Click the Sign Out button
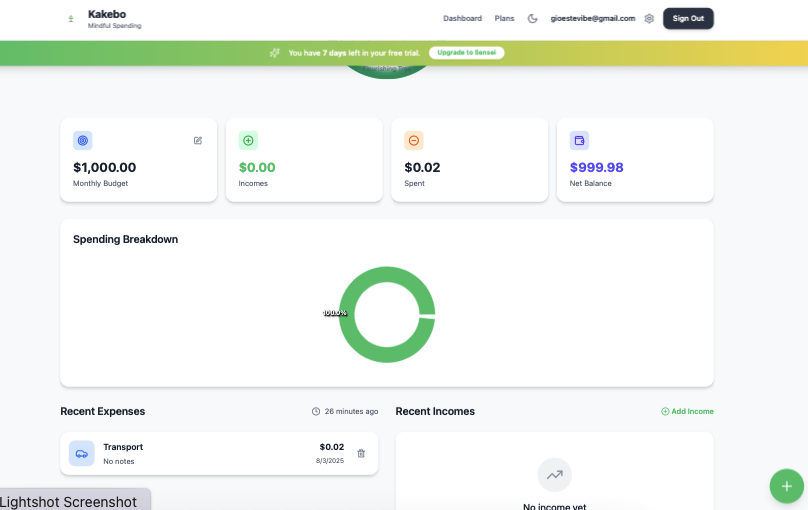Viewport: 808px width, 510px height. [688, 18]
